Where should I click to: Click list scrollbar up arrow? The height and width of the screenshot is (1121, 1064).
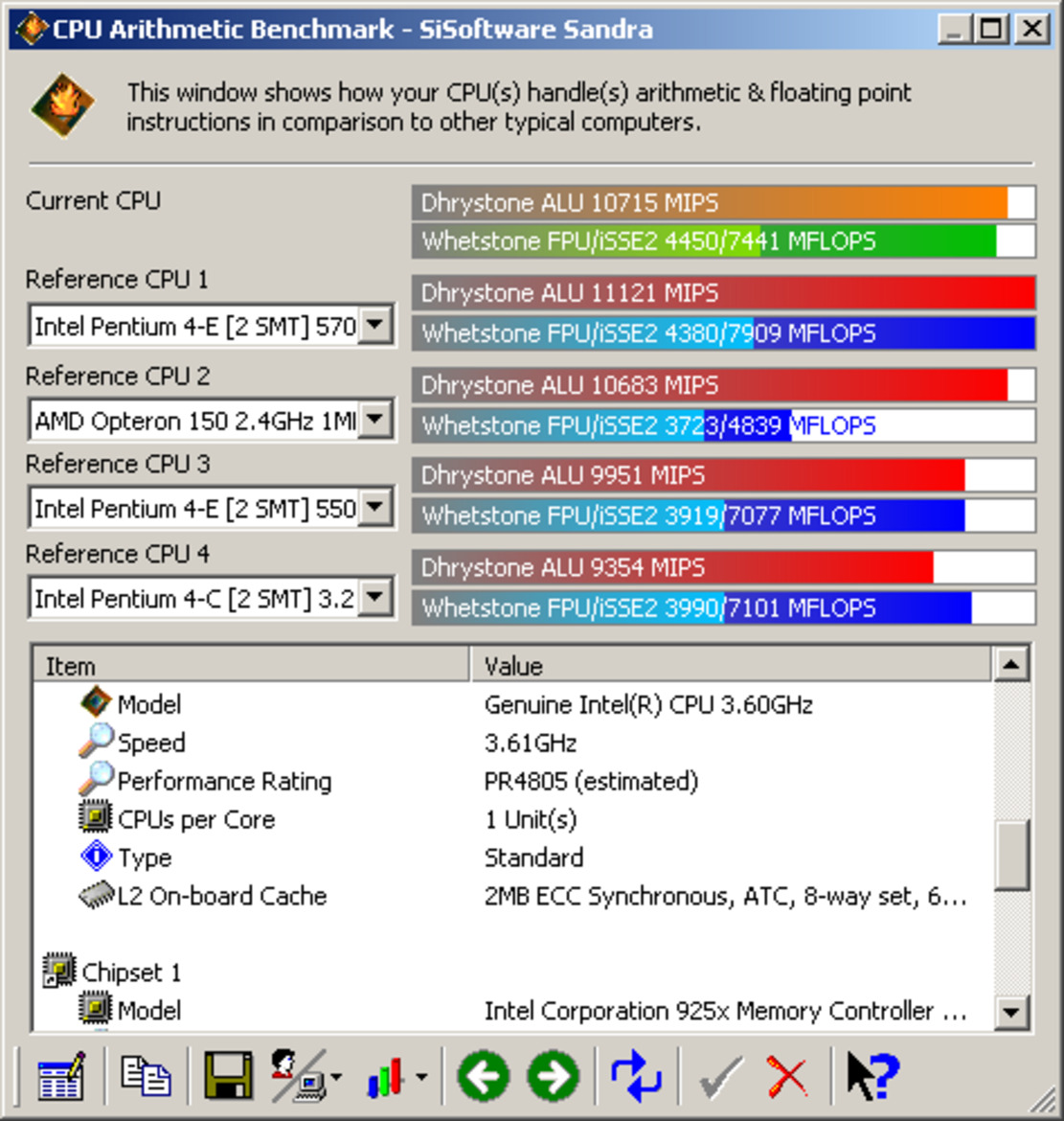tap(1011, 665)
